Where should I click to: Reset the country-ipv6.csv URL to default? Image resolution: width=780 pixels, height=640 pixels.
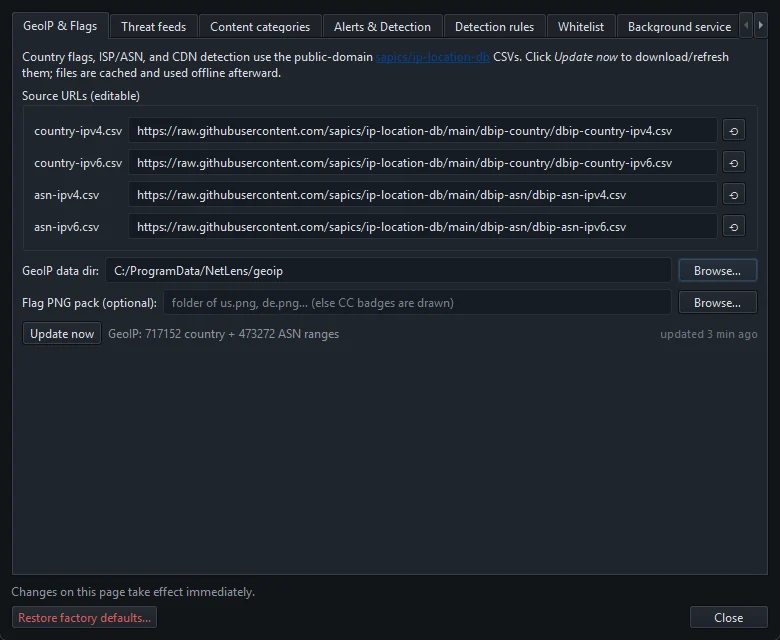point(733,163)
